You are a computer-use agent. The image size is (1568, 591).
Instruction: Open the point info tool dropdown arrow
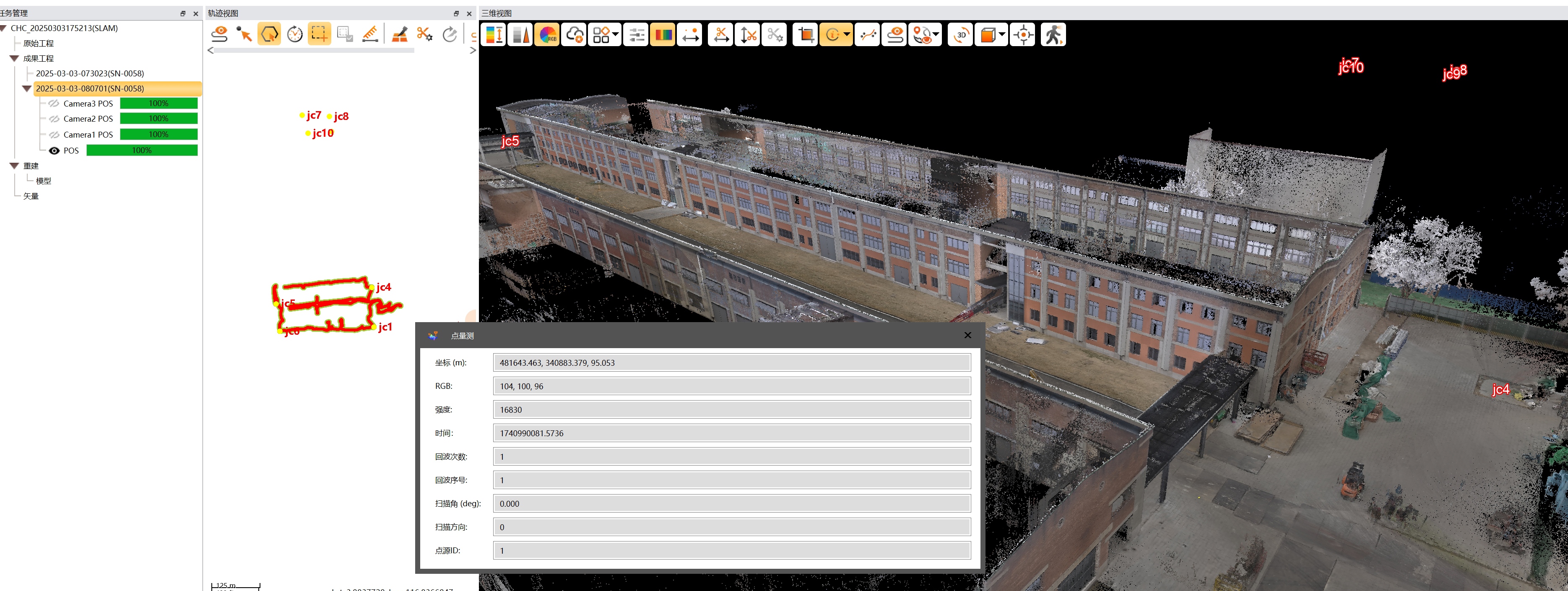pyautogui.click(x=847, y=35)
